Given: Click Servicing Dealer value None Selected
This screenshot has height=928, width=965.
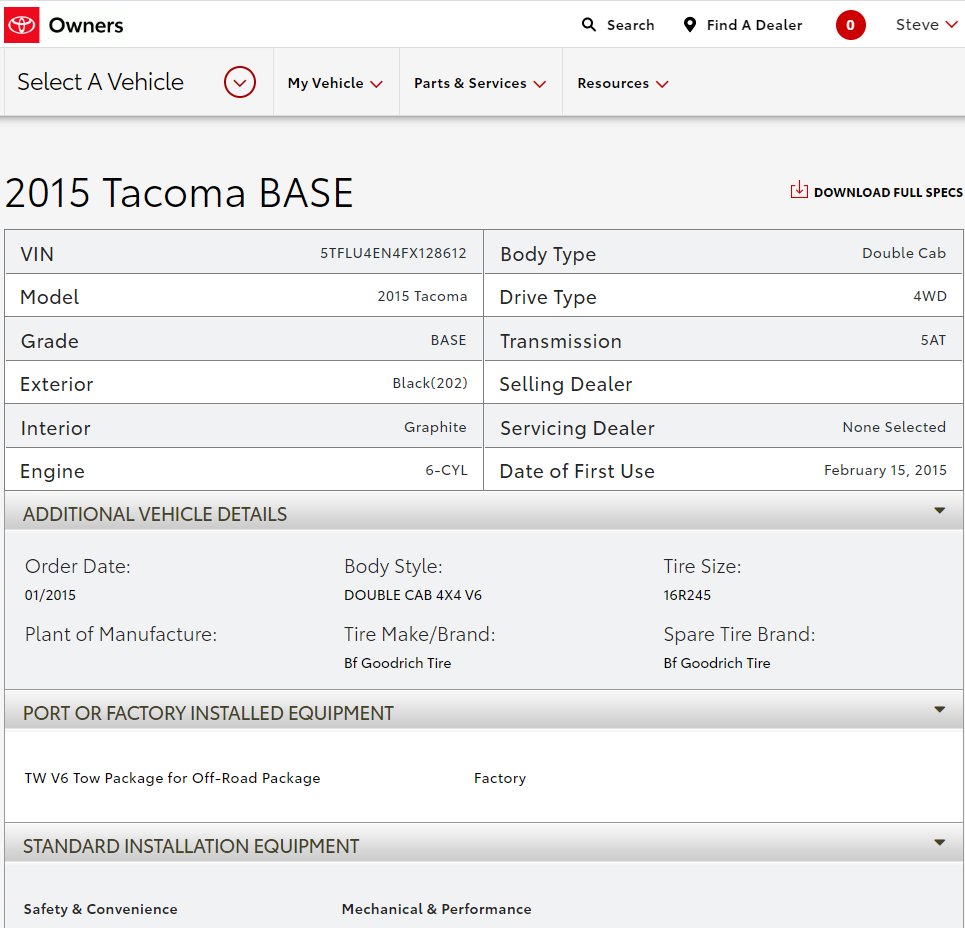Looking at the screenshot, I should coord(894,427).
